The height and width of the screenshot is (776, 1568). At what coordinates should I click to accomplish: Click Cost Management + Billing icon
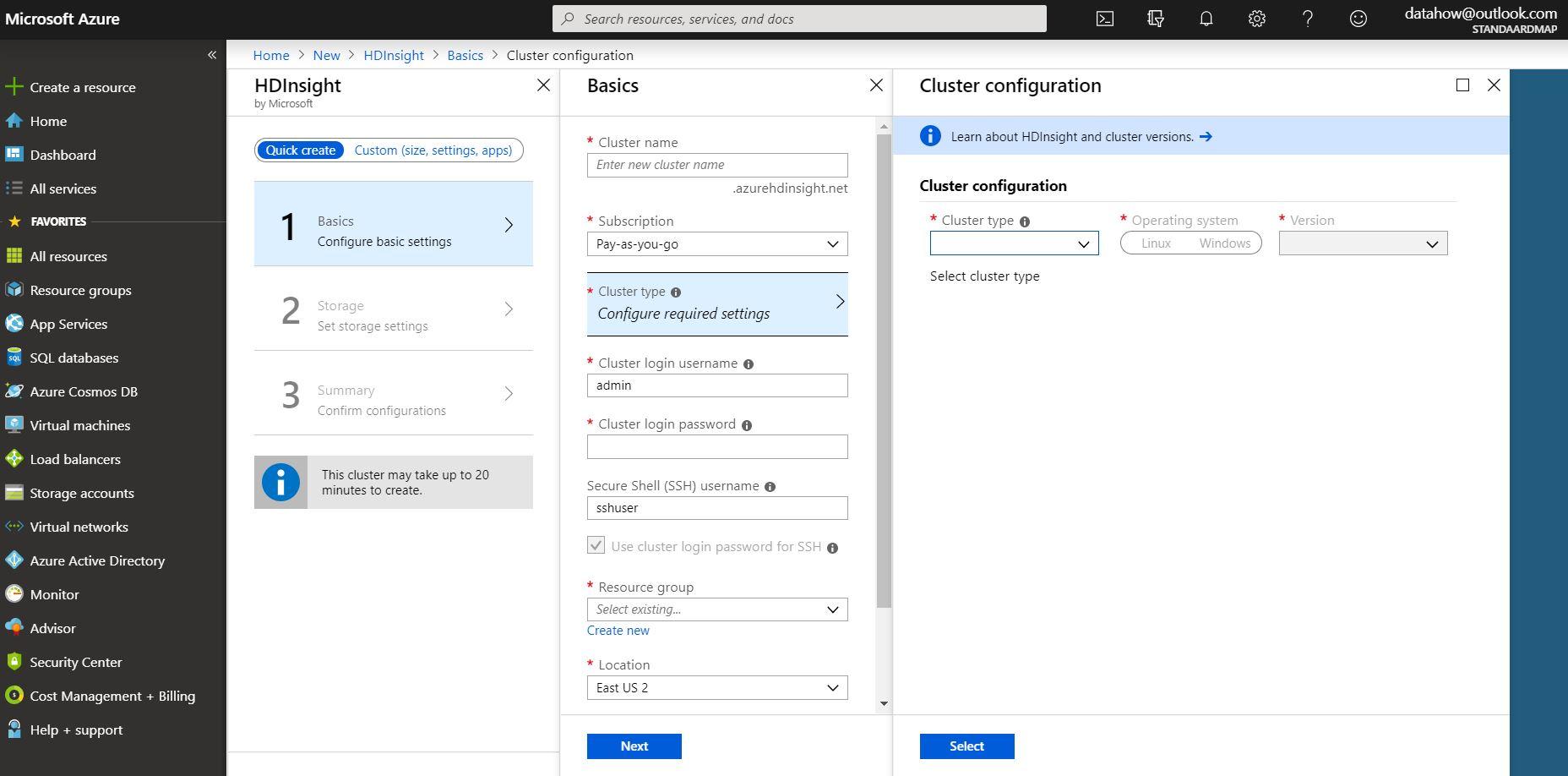click(x=14, y=696)
